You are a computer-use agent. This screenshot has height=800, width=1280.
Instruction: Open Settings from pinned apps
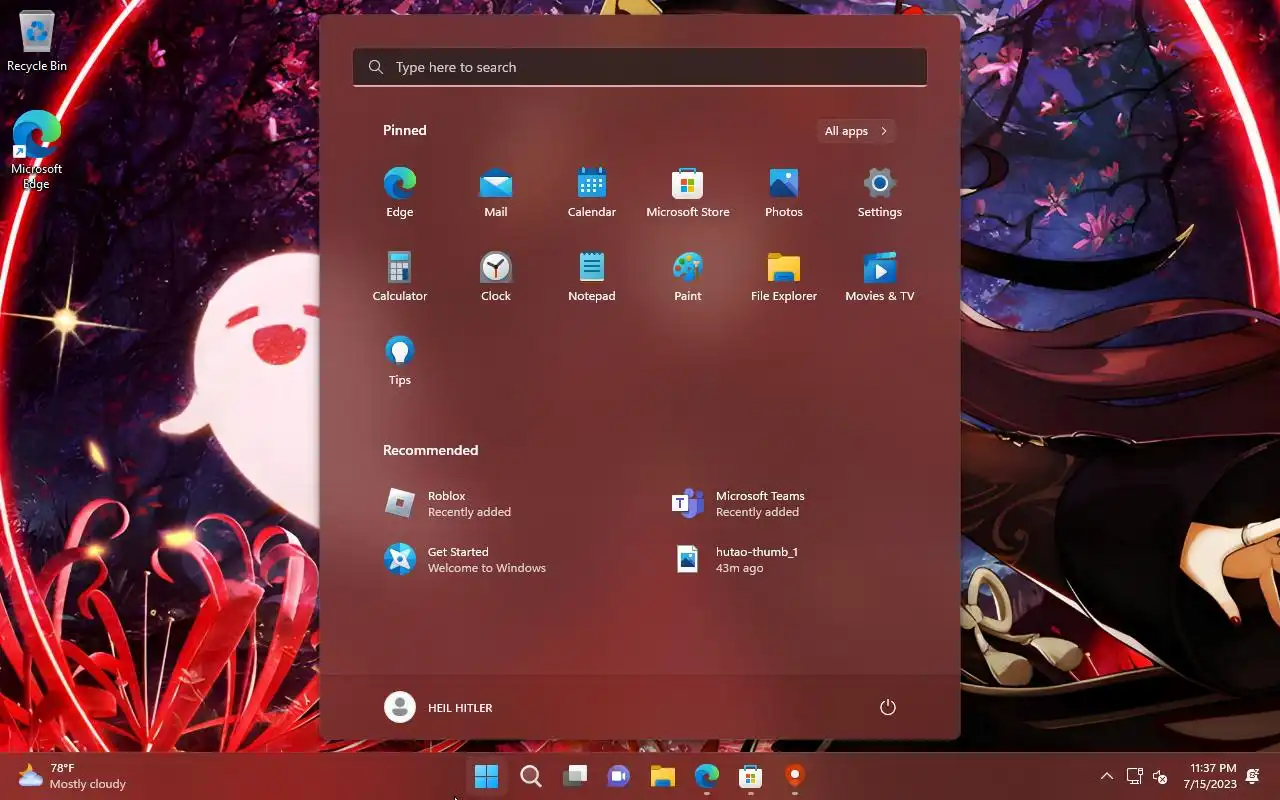coord(880,193)
